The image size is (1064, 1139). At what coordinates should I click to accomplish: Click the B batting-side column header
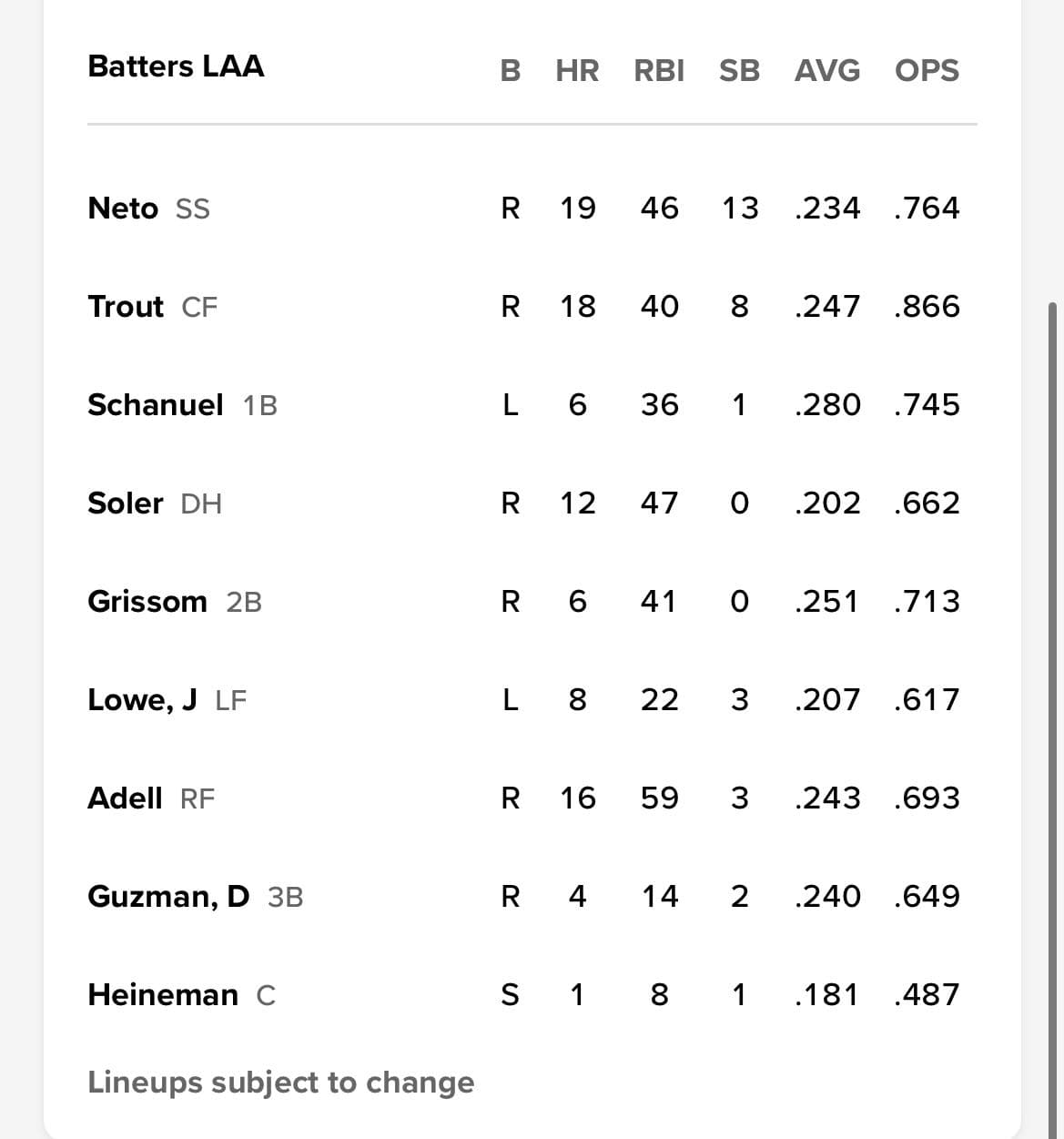coord(511,71)
